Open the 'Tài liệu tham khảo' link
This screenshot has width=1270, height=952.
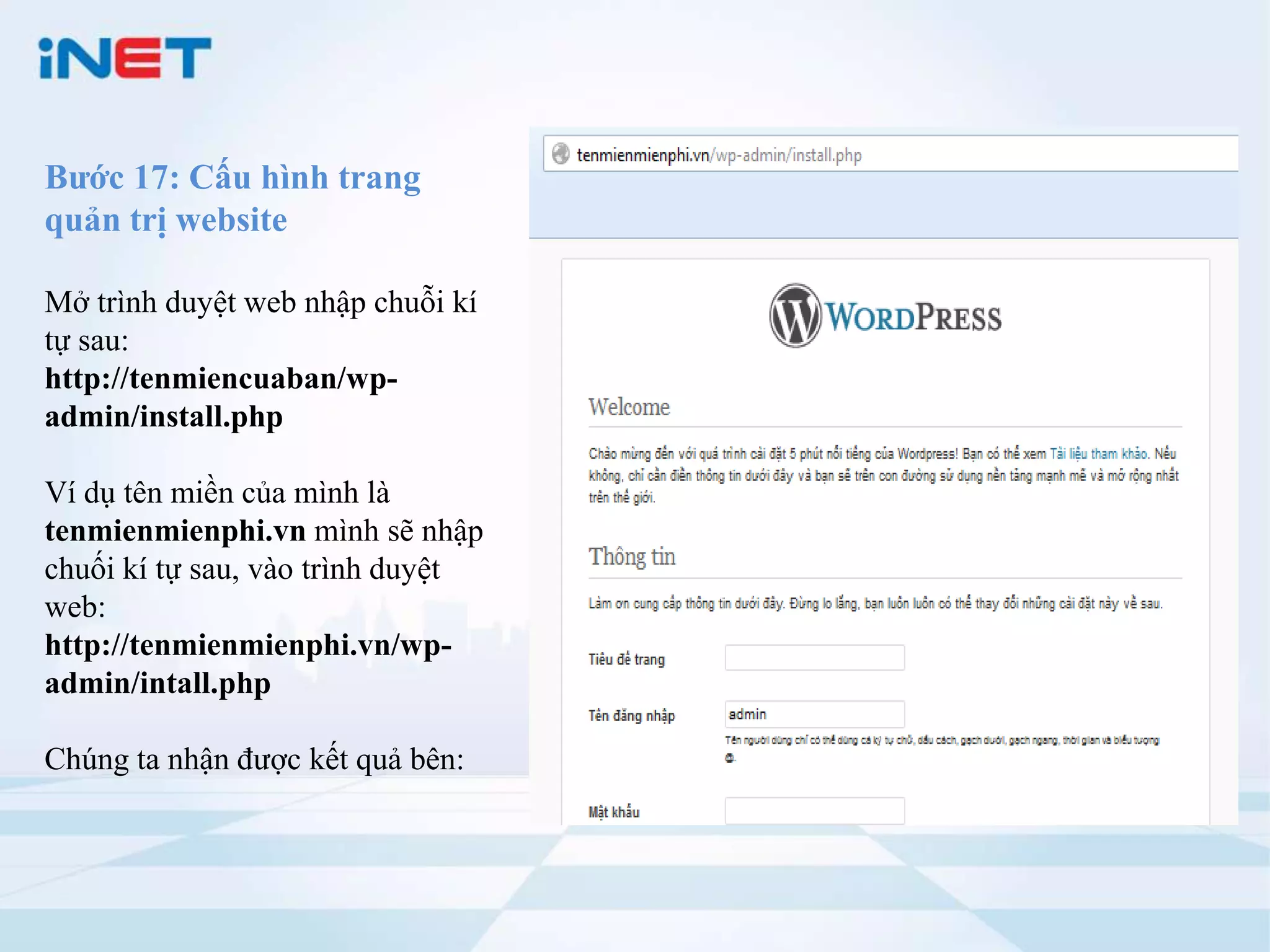[1098, 454]
